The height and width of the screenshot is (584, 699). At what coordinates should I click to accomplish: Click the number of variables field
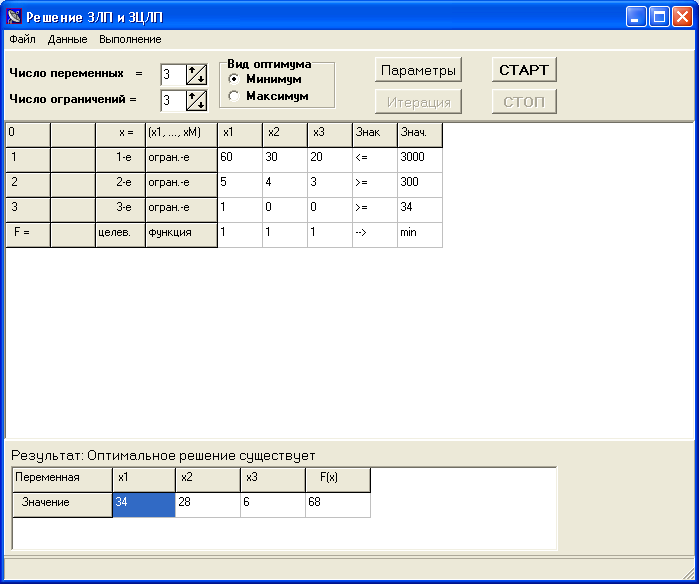pyautogui.click(x=173, y=74)
